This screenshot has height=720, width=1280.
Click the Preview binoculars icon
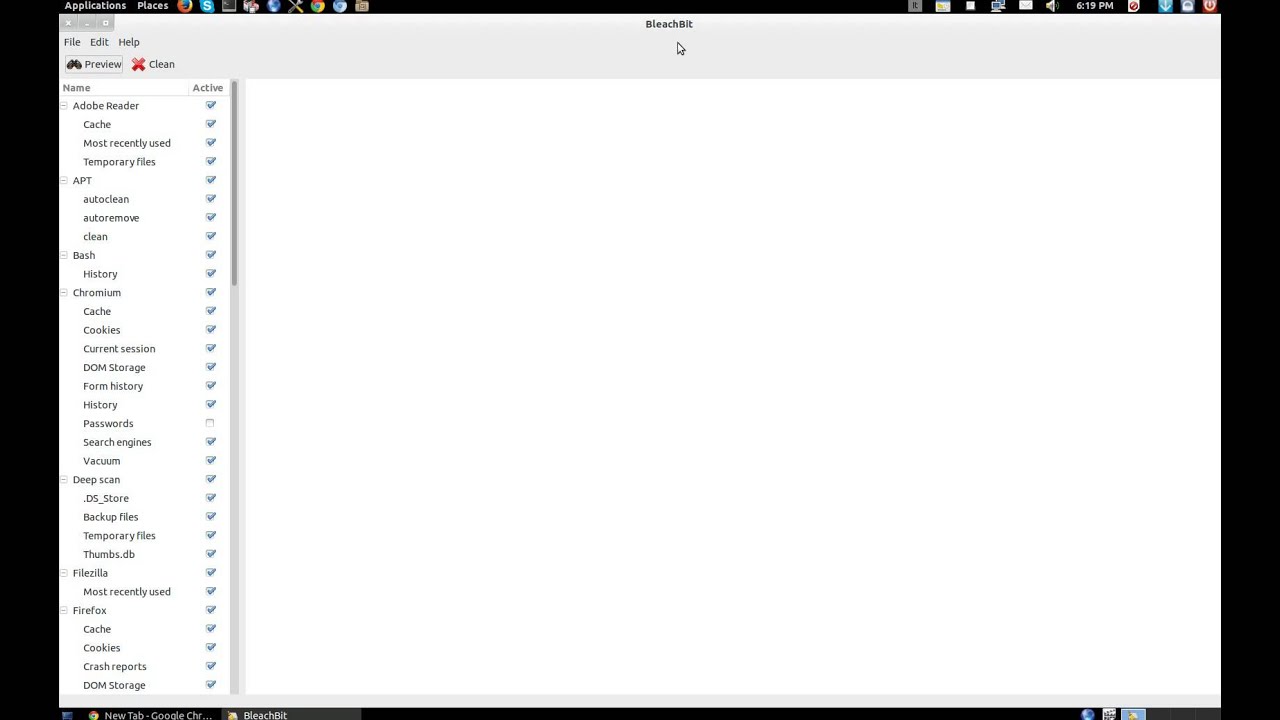[x=74, y=64]
